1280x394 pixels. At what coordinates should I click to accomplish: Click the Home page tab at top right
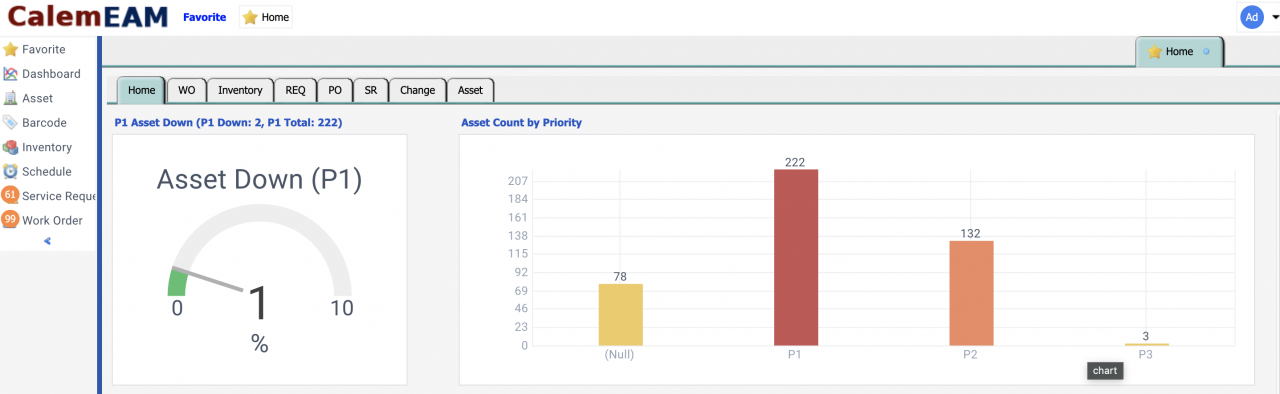tap(1180, 52)
